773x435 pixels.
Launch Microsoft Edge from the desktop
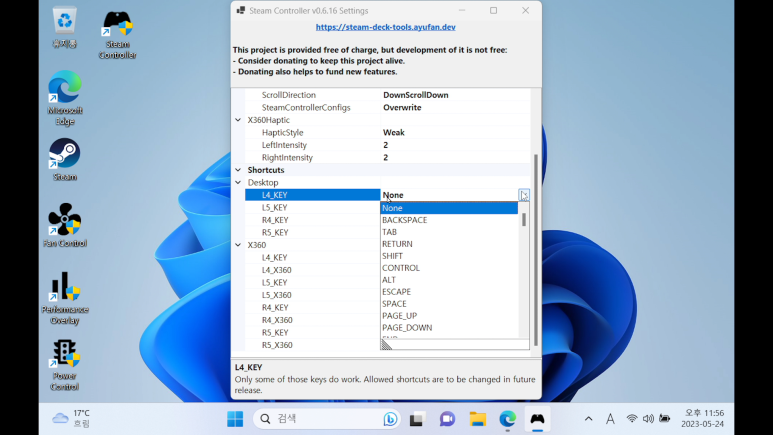click(x=65, y=98)
